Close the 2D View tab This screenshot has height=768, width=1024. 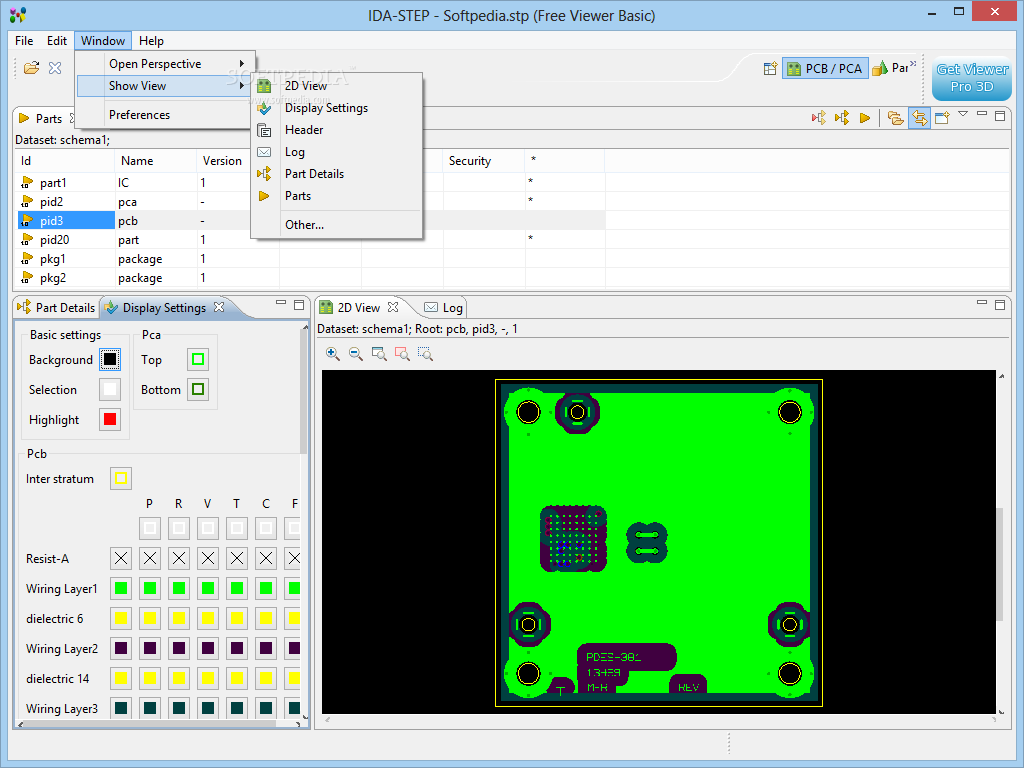pyautogui.click(x=393, y=306)
